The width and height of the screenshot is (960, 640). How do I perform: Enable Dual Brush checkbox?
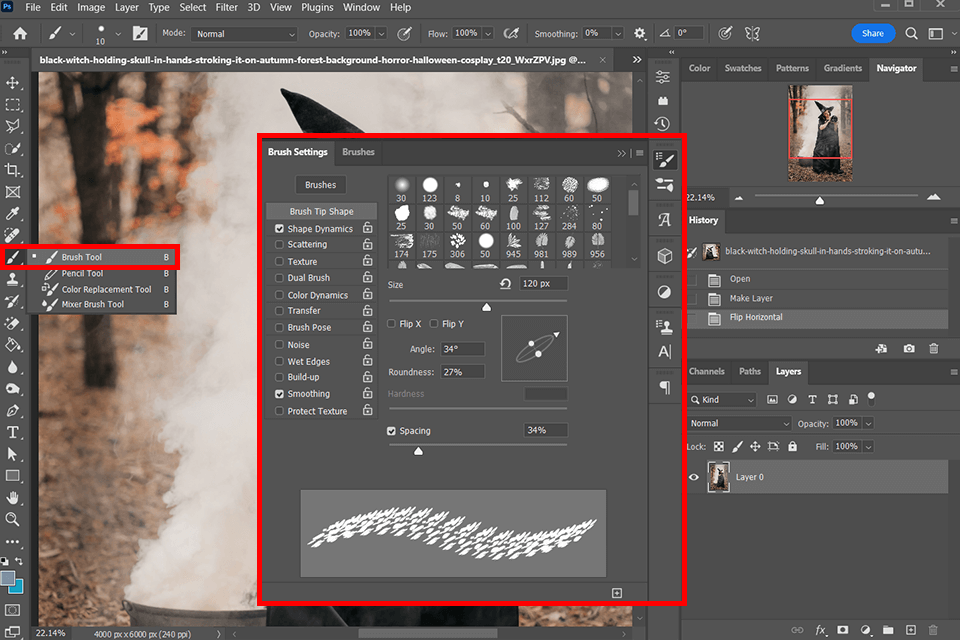[x=279, y=277]
